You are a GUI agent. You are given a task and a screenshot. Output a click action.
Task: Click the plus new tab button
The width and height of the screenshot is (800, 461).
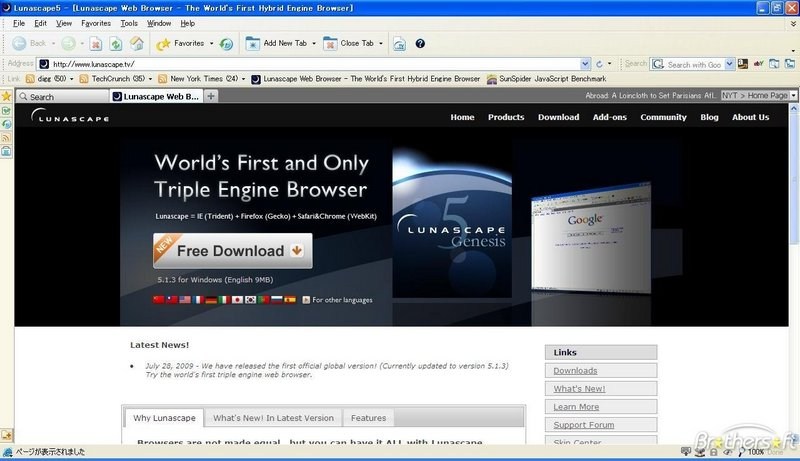click(211, 96)
